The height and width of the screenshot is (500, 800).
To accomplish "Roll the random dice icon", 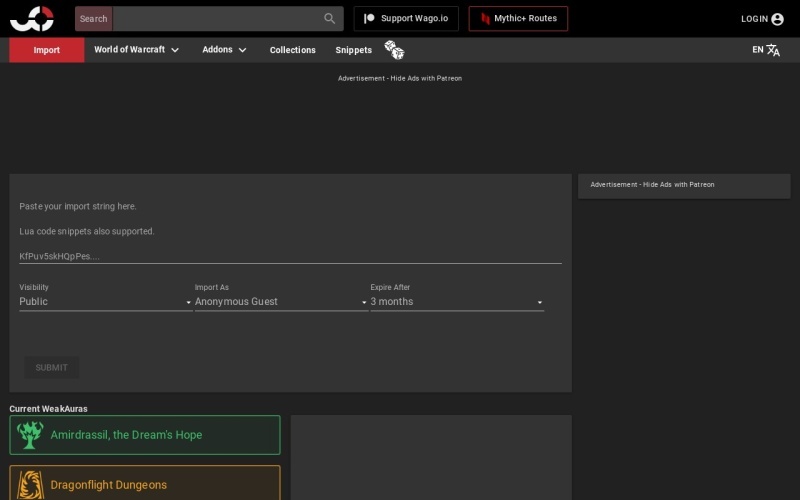I will click(394, 50).
